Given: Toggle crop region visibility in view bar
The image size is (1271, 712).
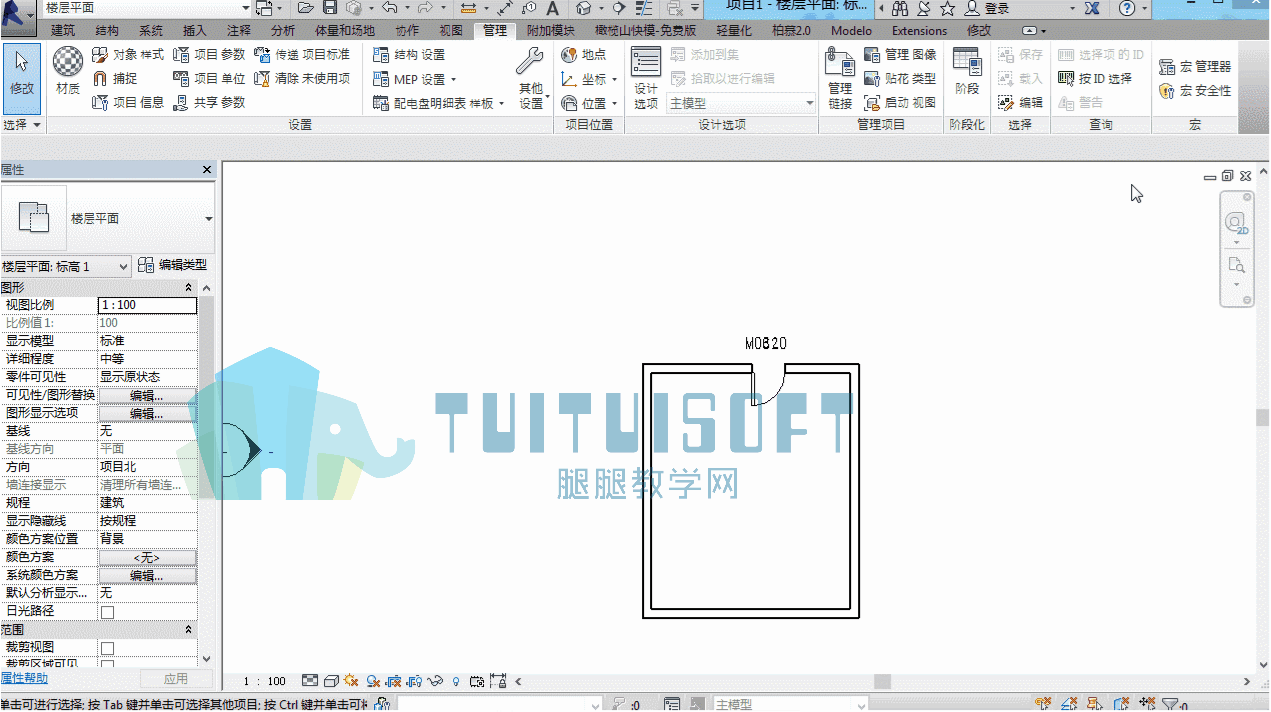Looking at the screenshot, I should coord(415,681).
